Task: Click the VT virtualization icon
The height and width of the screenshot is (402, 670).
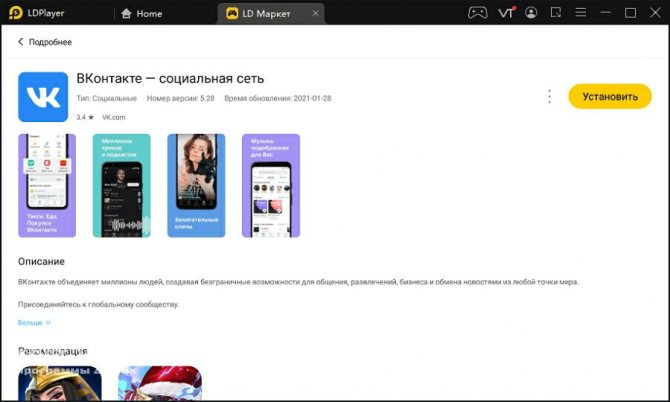Action: pos(506,13)
